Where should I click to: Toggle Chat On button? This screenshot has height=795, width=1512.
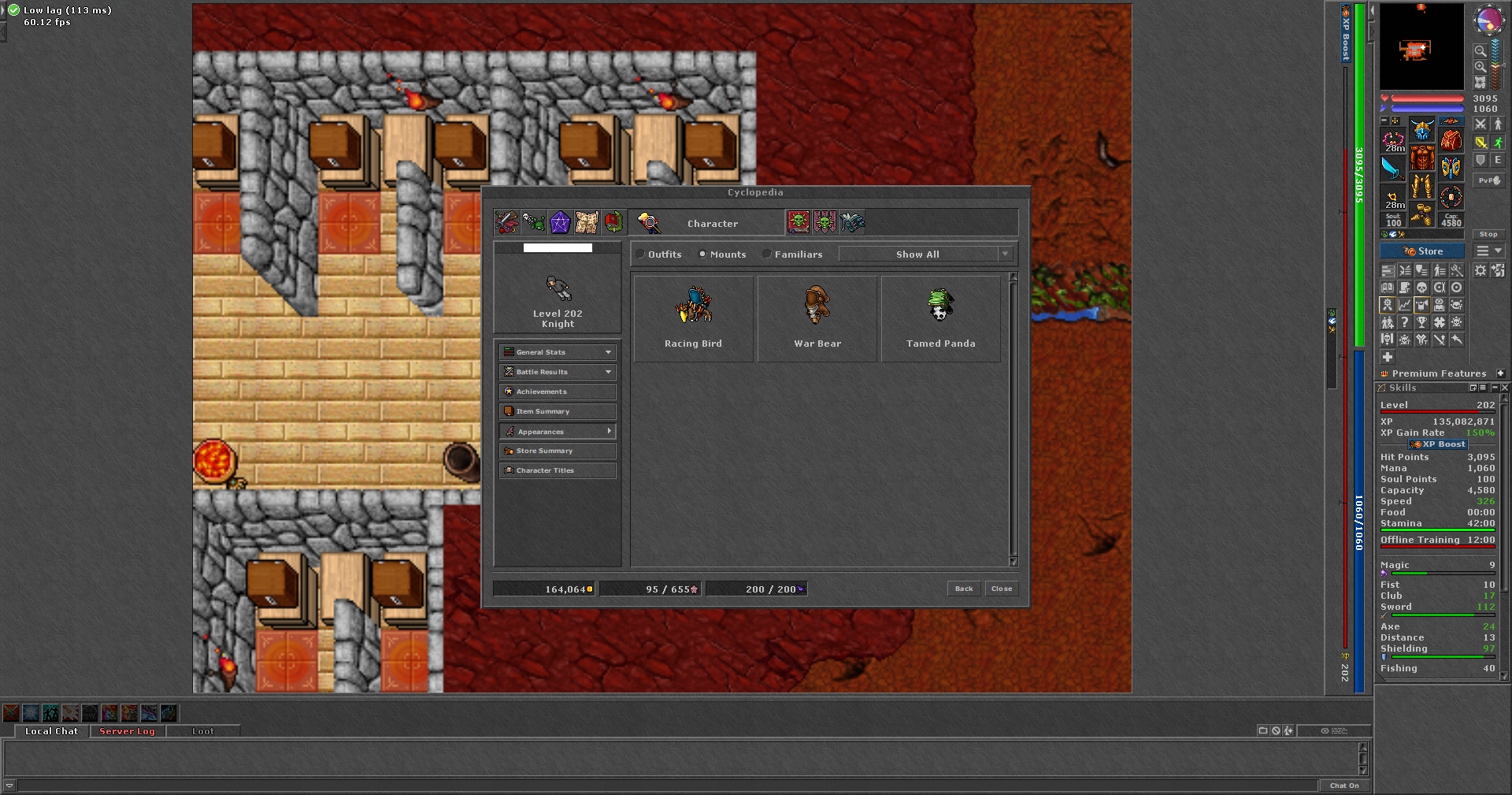click(1344, 786)
